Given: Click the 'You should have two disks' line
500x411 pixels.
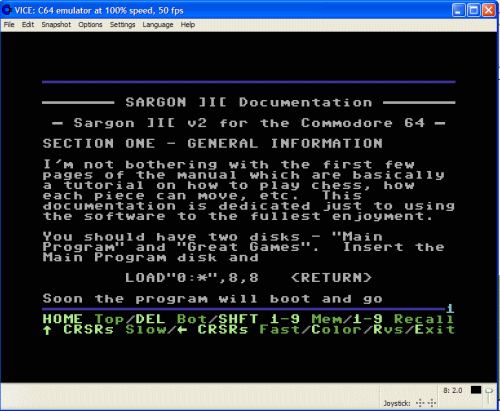Looking at the screenshot, I should 212,237.
